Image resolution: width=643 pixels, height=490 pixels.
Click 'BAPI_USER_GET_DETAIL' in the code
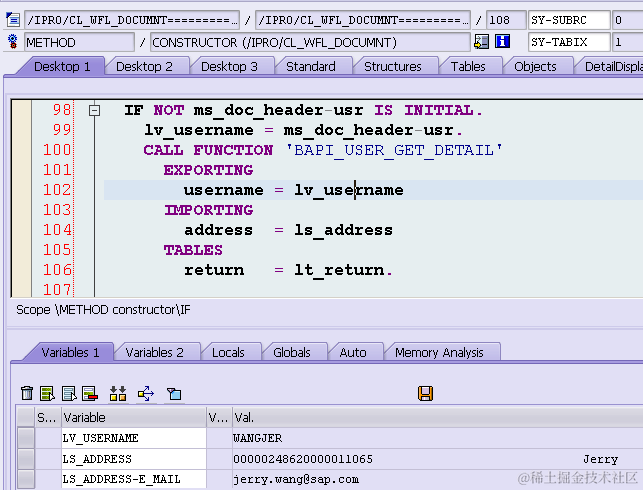point(394,150)
